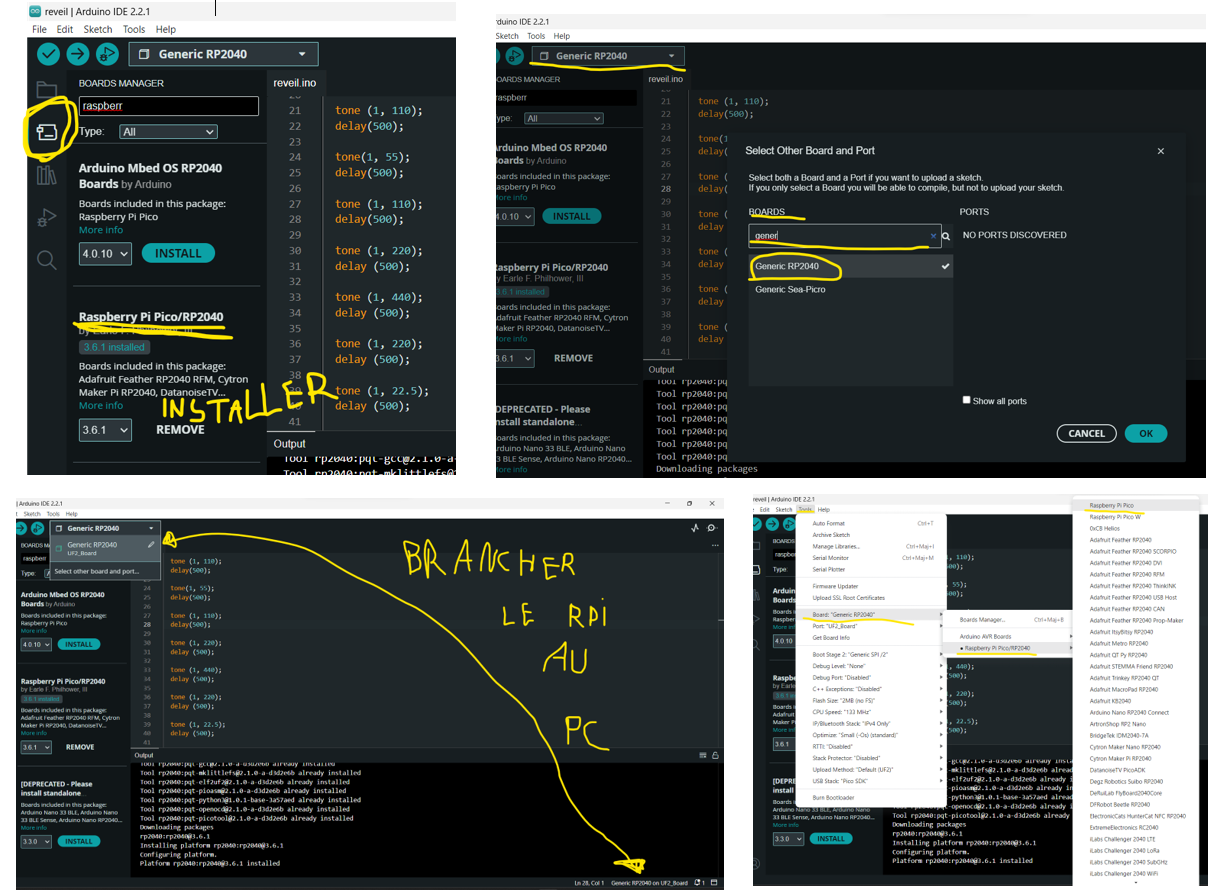1216x893 pixels.
Task: Toggle the output lock icon in bottom-left Output panel
Action: click(x=715, y=755)
